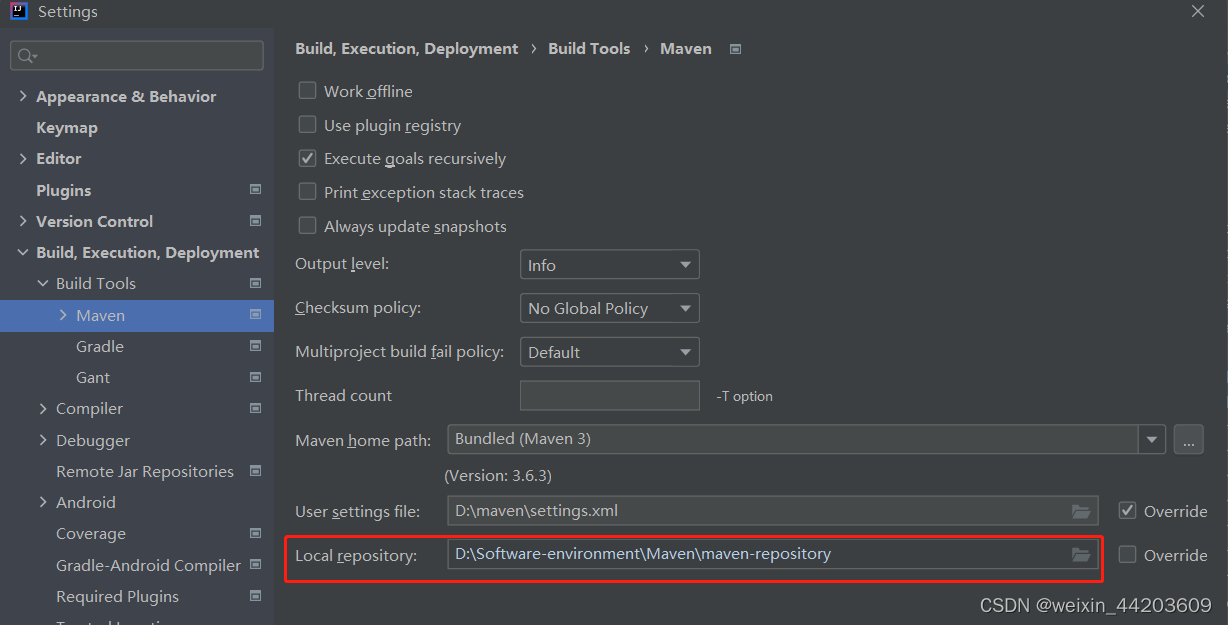Click project-level icon next to Coverage
This screenshot has width=1228, height=625.
click(255, 533)
